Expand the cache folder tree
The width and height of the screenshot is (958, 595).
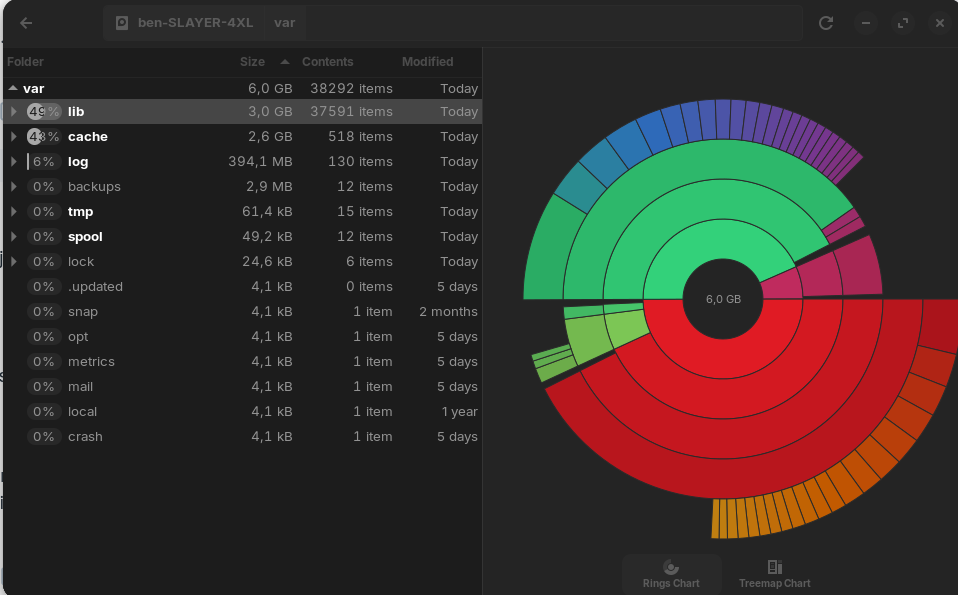click(x=14, y=136)
